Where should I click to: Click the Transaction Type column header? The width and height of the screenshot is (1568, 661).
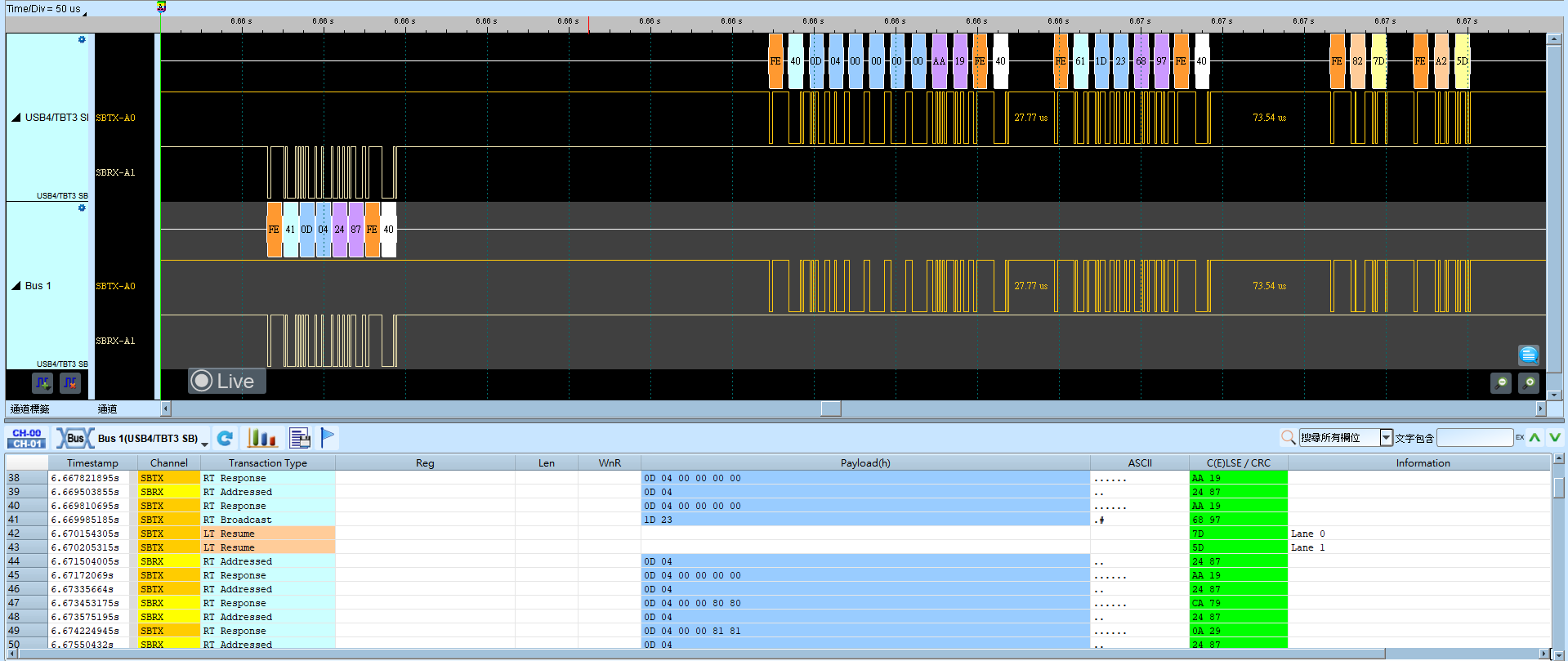pos(268,462)
